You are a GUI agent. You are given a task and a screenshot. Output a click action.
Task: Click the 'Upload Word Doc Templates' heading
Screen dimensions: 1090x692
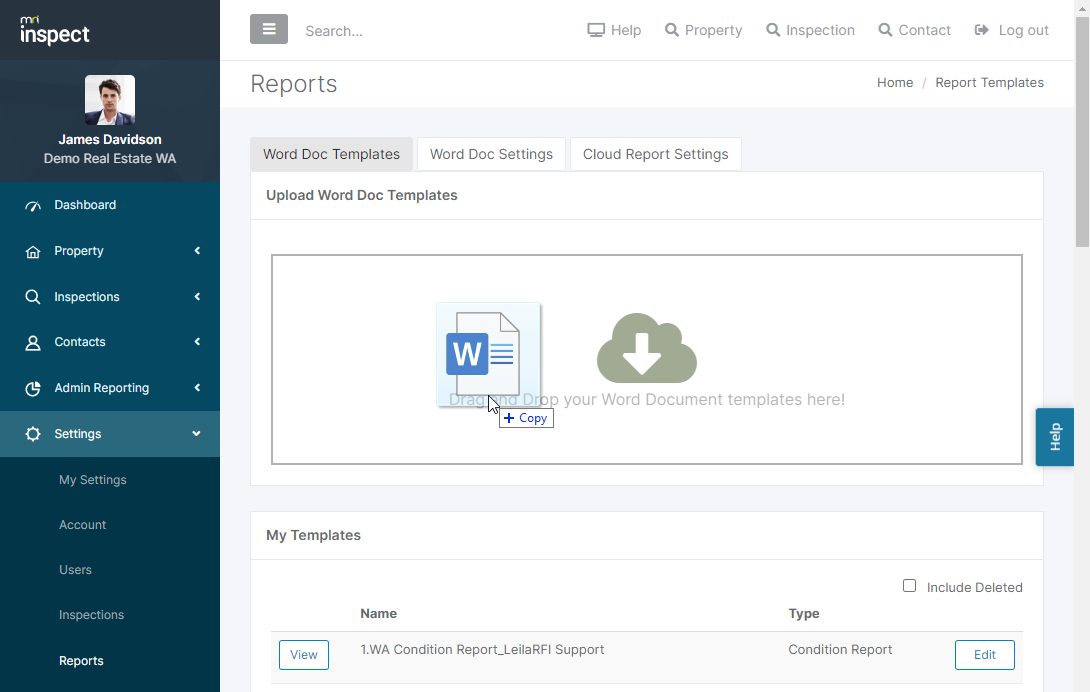click(361, 195)
